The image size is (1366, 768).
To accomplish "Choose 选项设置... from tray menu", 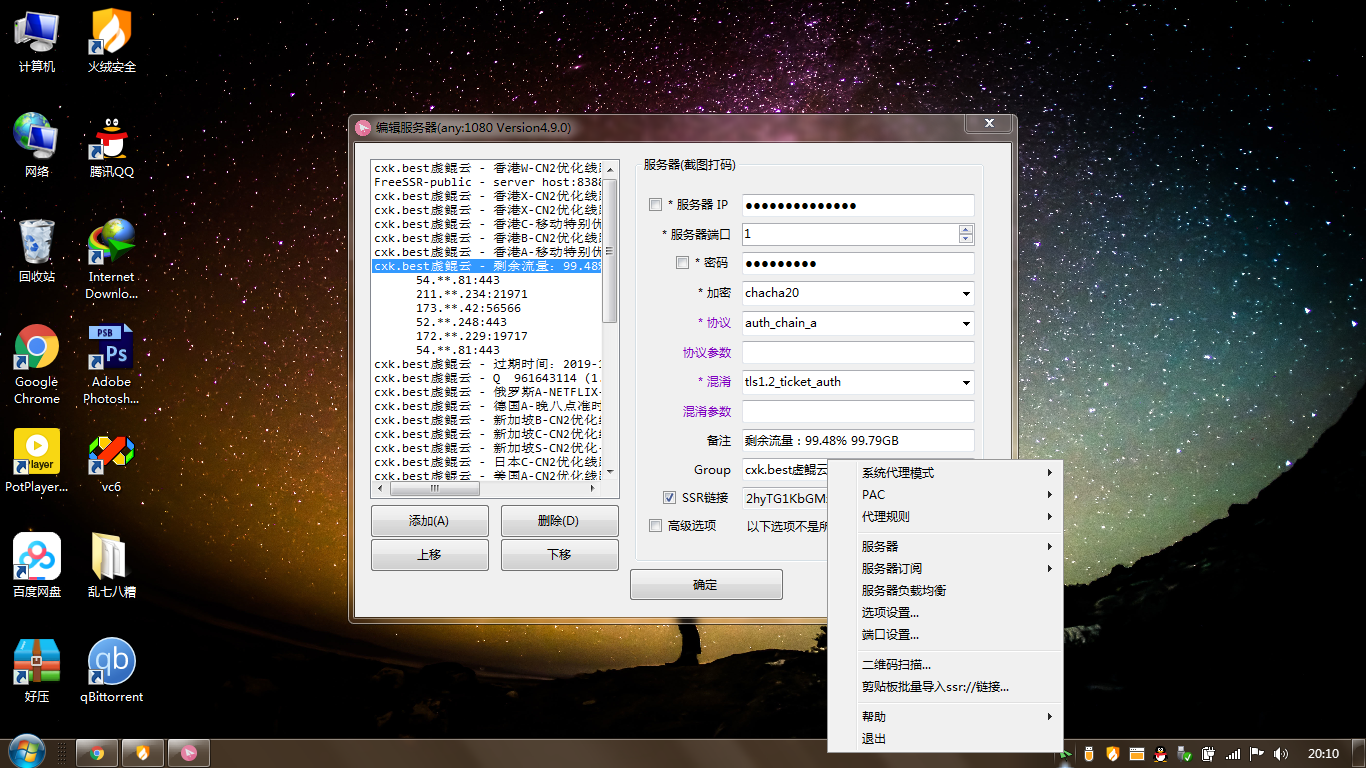I will (x=890, y=613).
